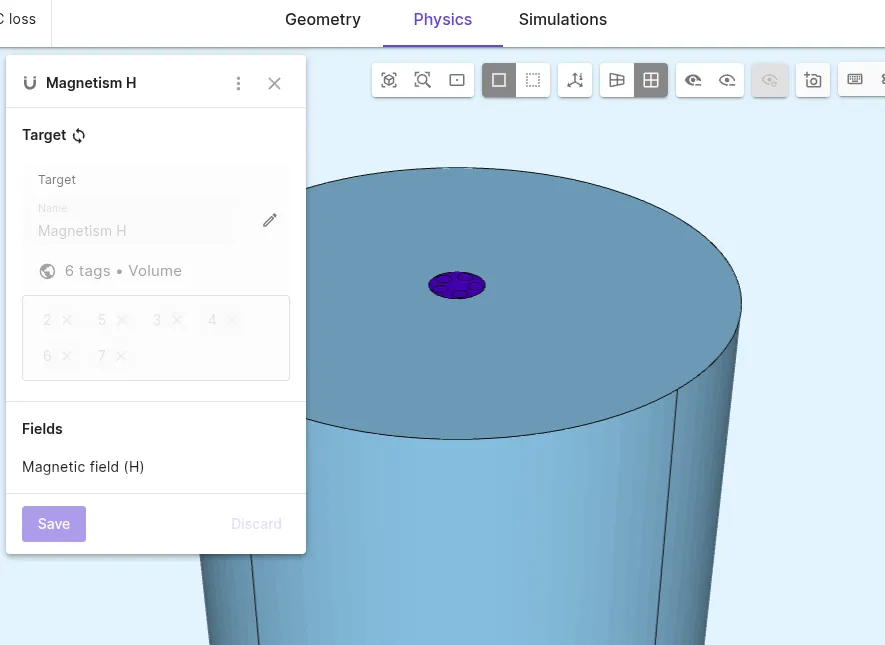Remove tag 2 from target
The height and width of the screenshot is (645, 885).
pyautogui.click(x=67, y=320)
